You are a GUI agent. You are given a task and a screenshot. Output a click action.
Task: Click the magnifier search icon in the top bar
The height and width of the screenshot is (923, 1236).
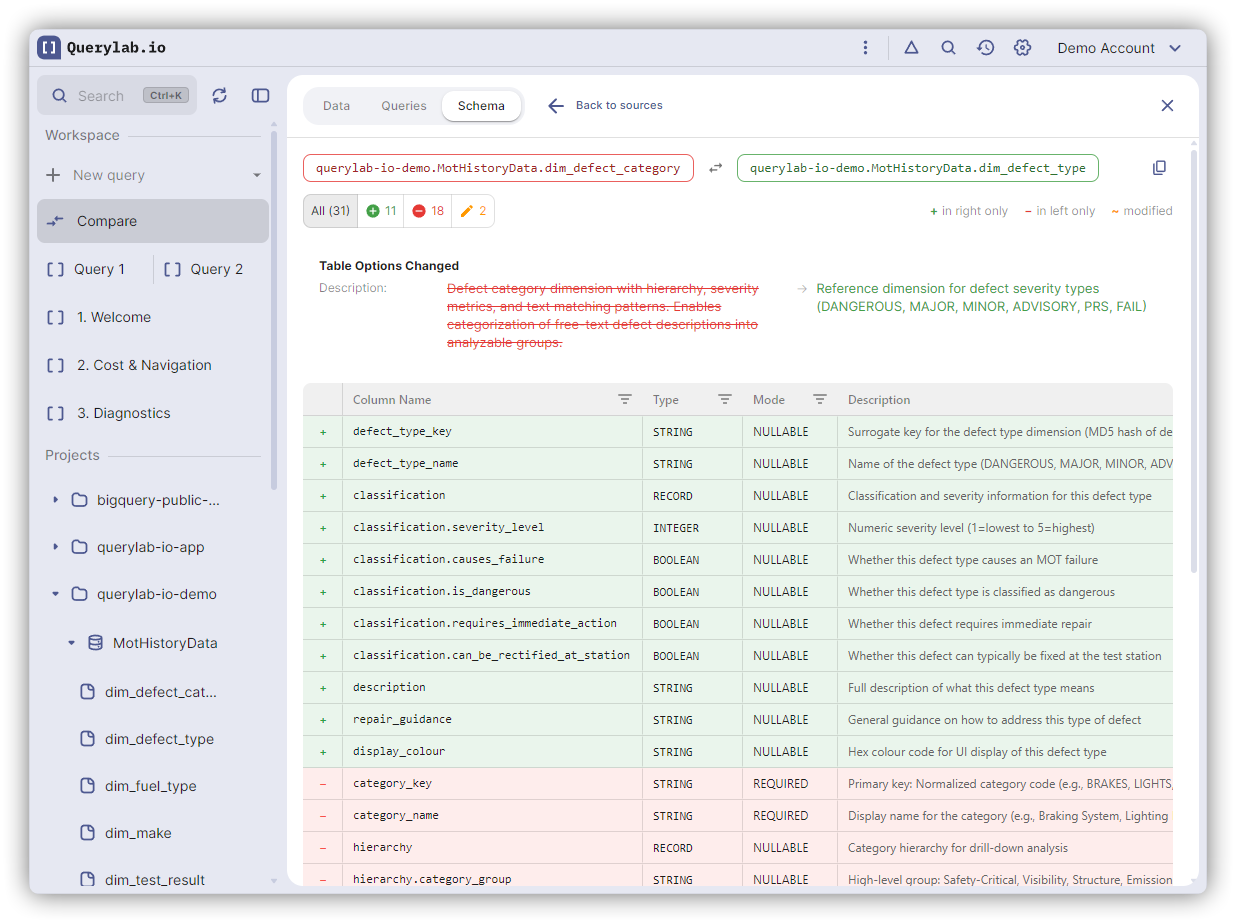[x=948, y=48]
